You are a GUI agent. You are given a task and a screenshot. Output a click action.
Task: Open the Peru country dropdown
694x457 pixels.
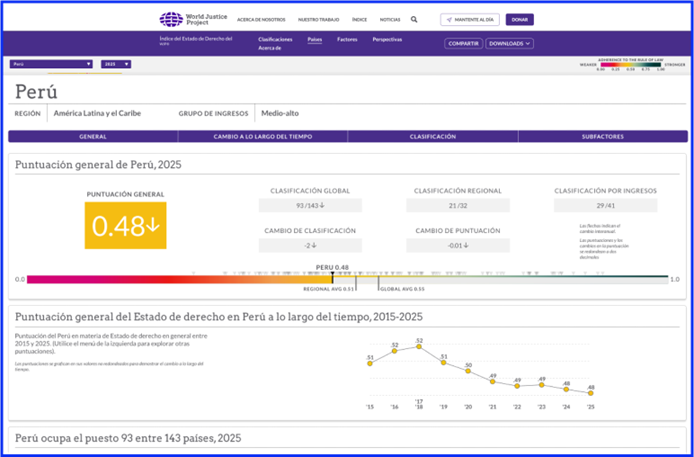coord(50,64)
